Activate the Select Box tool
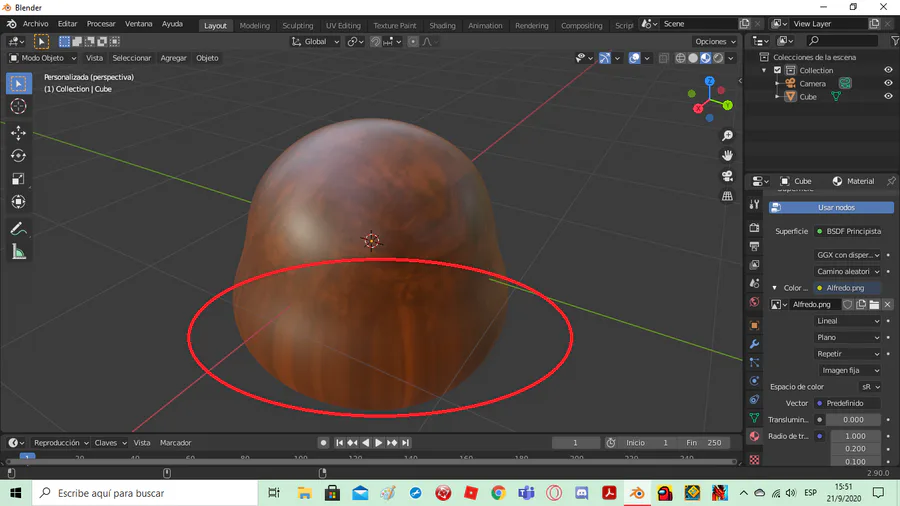 (18, 84)
